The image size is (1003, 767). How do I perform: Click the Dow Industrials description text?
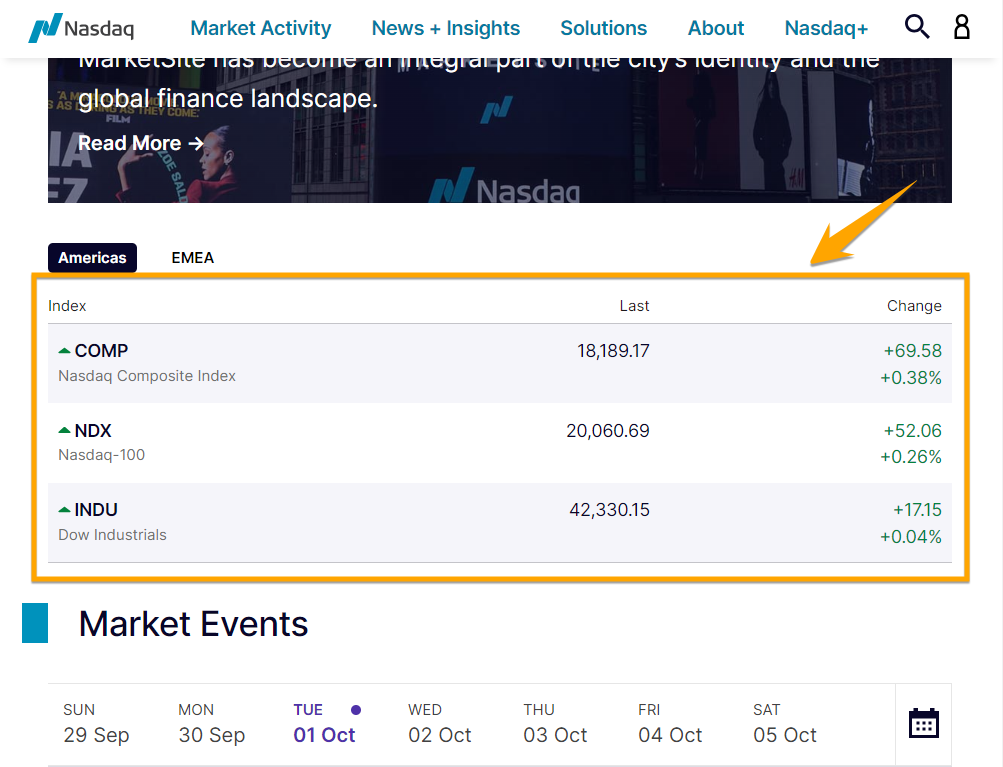point(113,535)
